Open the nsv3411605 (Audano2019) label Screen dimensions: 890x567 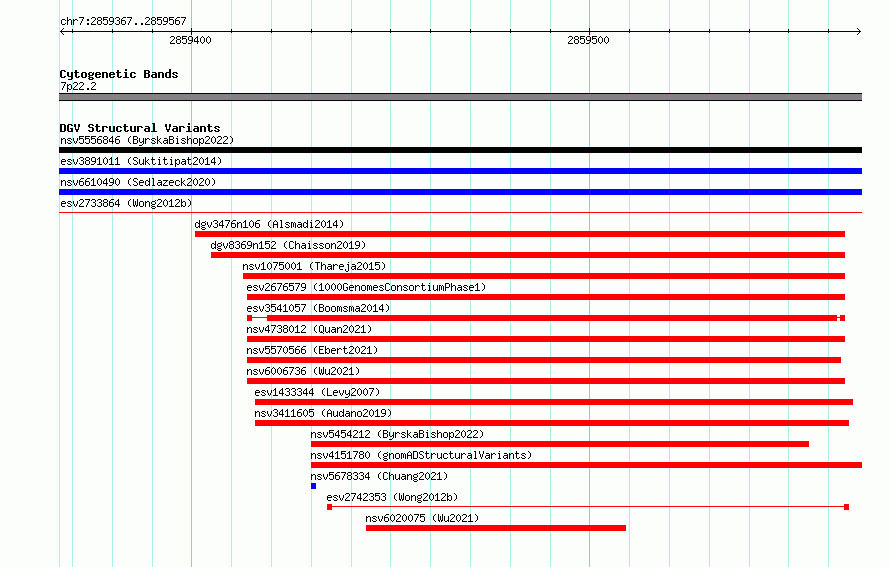(x=323, y=413)
